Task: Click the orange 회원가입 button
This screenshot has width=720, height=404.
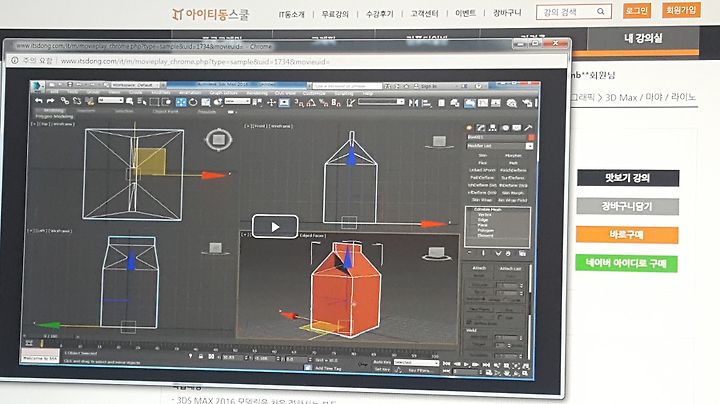Action: click(681, 10)
